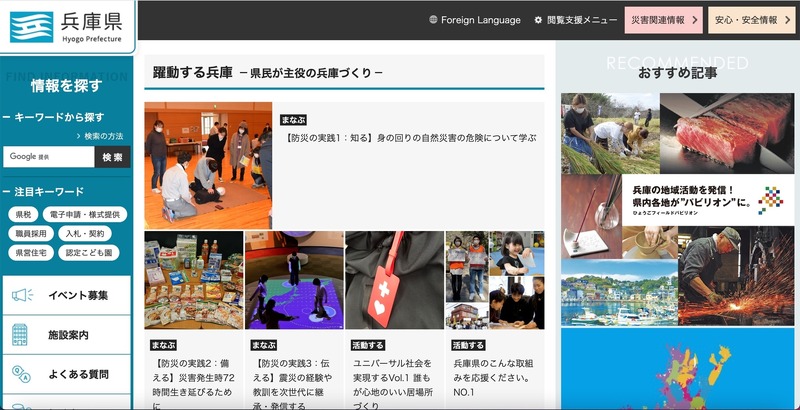
Task: Click the globe icon beside Foreign Language
Action: [x=433, y=20]
